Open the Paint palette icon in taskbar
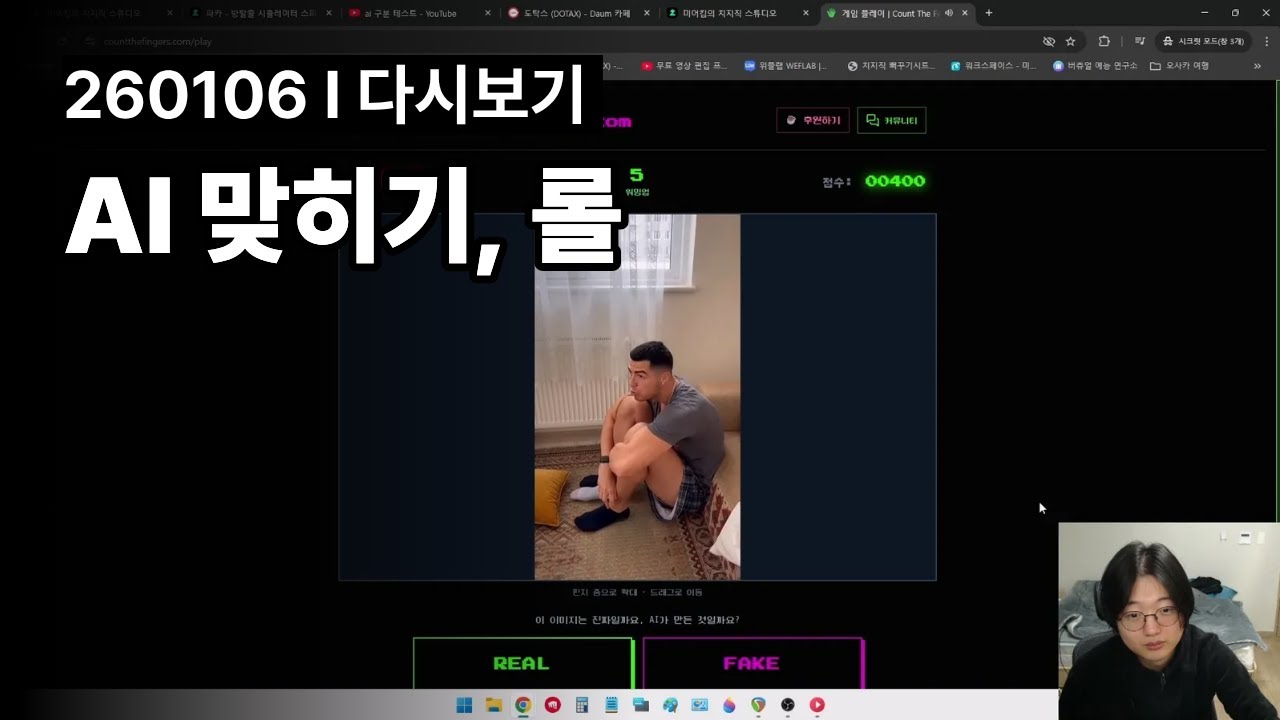The image size is (1280, 720). click(x=670, y=705)
